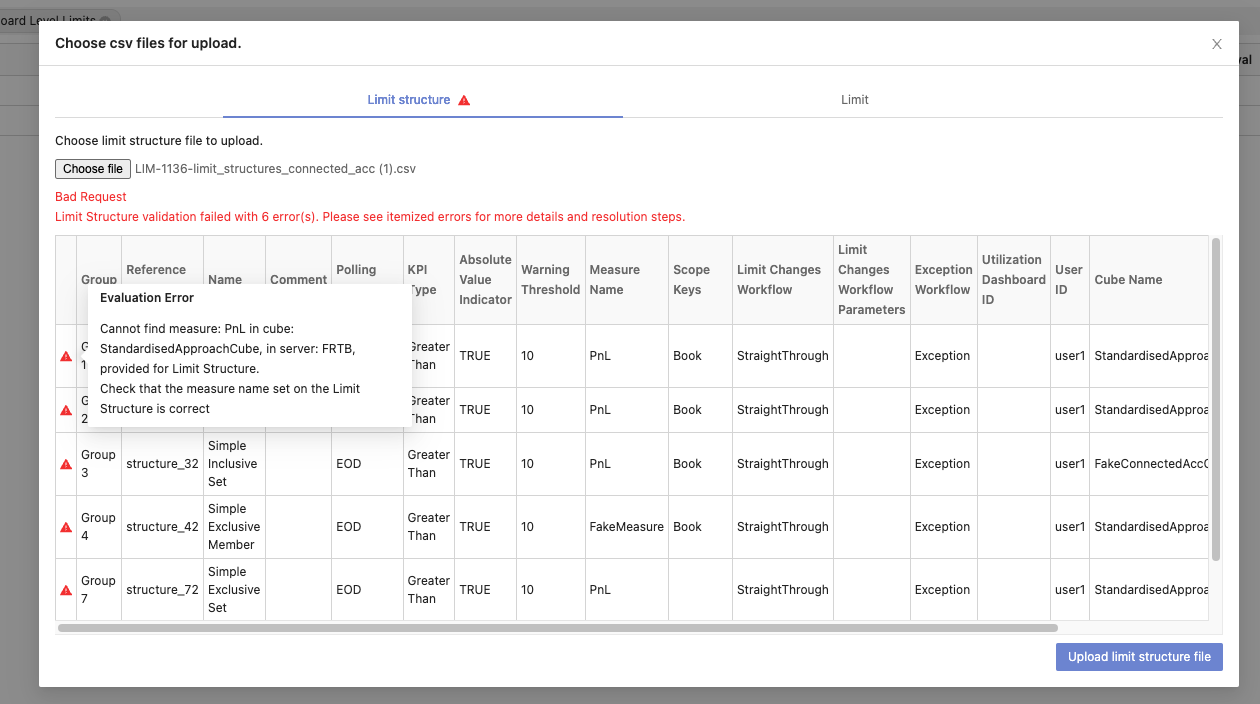The width and height of the screenshot is (1260, 704).
Task: Select the FakeMeasure cell in Group 4
Action: point(626,527)
